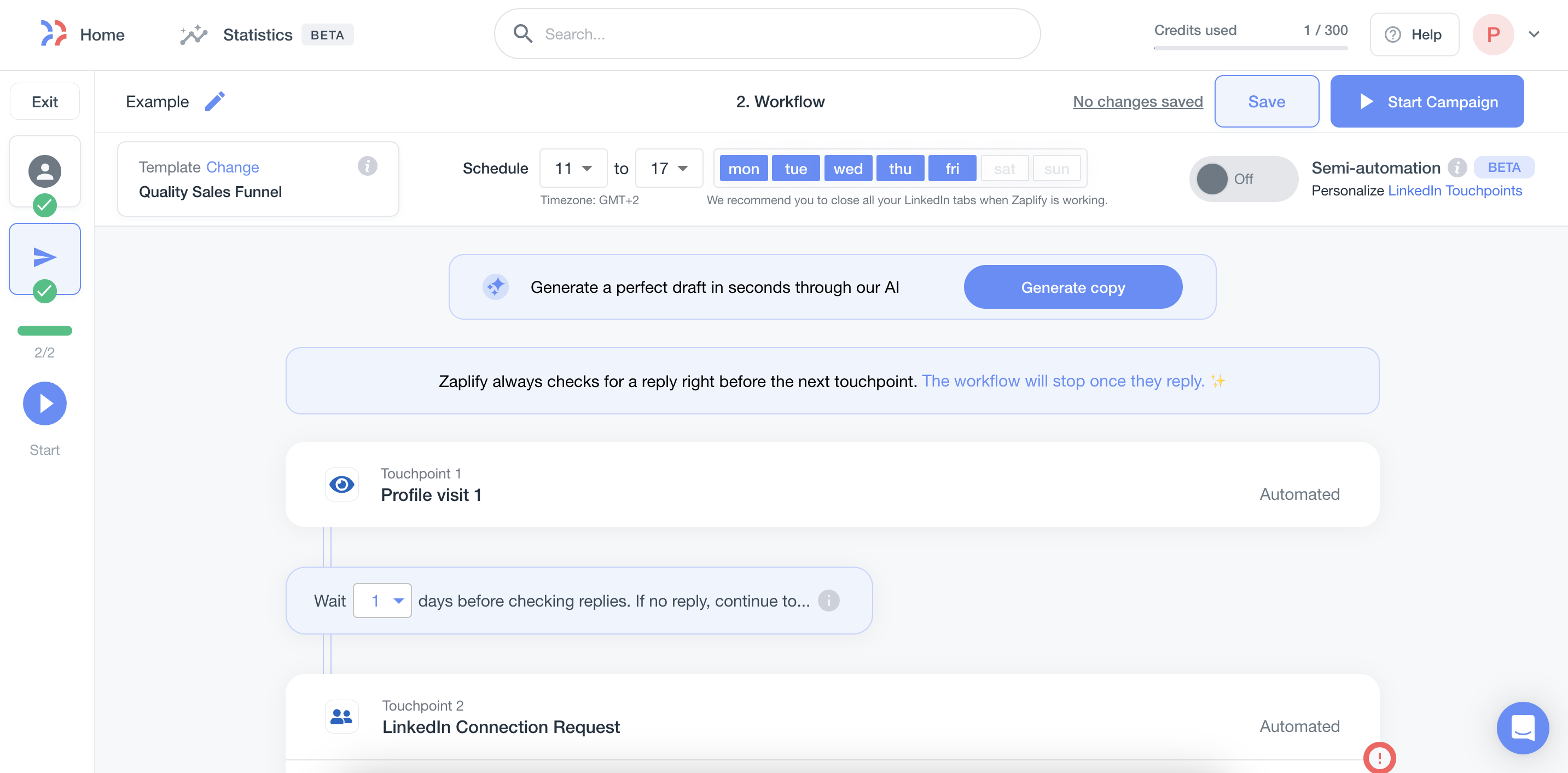Click the workflow will stop link
This screenshot has width=1568, height=773.
pyautogui.click(x=1063, y=380)
